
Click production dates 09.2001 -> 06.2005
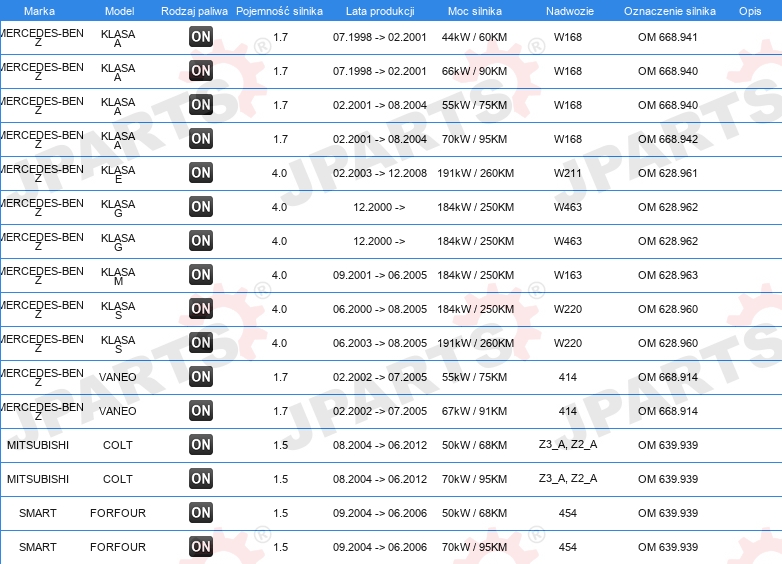point(380,275)
